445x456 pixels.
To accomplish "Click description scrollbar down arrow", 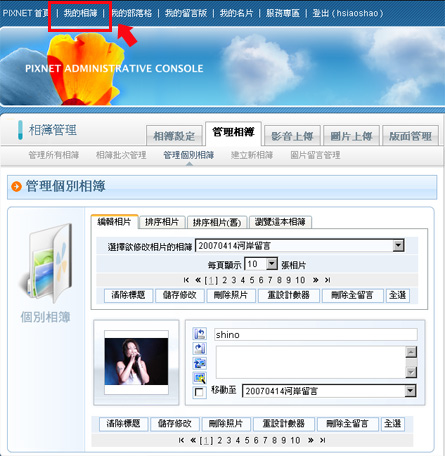I will pyautogui.click(x=411, y=372).
